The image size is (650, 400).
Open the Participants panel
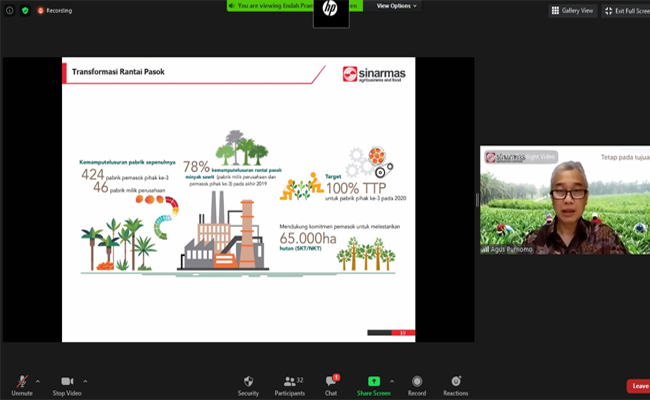290,385
